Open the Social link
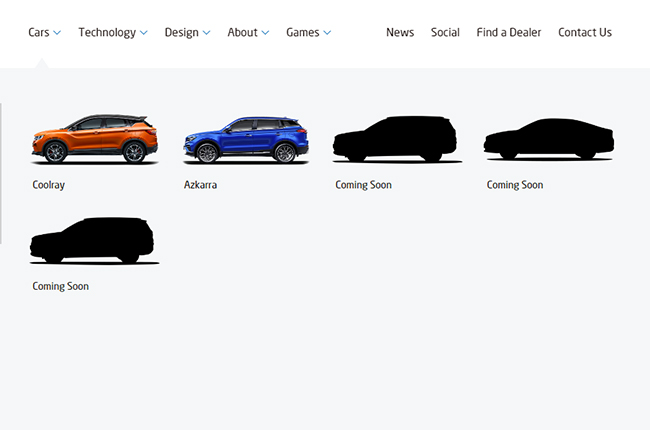This screenshot has height=430, width=650. (445, 32)
